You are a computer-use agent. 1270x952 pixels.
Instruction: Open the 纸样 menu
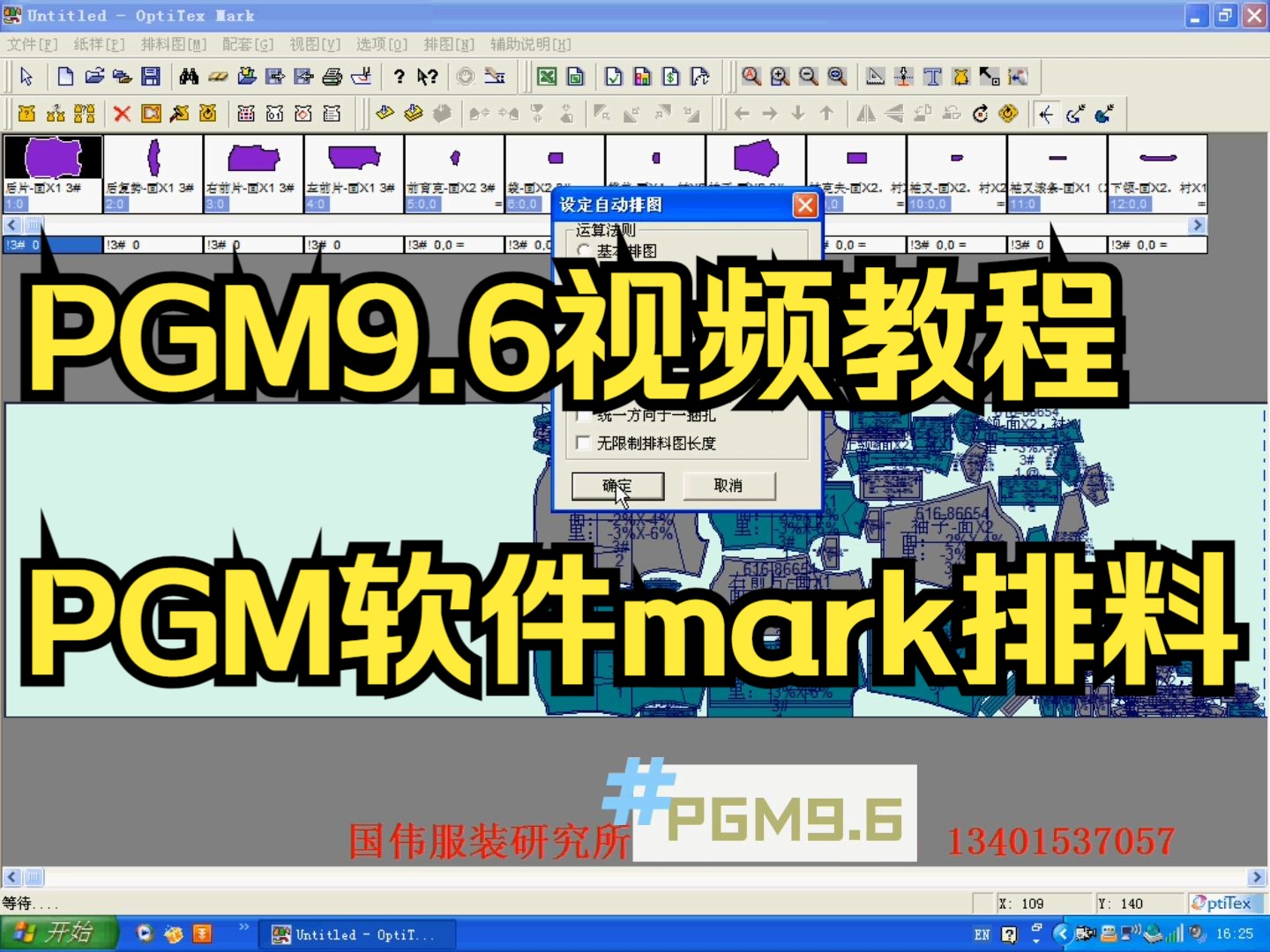(99, 44)
